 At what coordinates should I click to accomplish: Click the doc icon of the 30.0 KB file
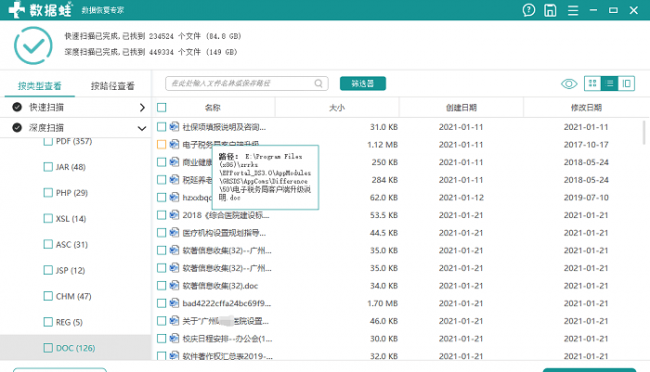click(x=174, y=338)
